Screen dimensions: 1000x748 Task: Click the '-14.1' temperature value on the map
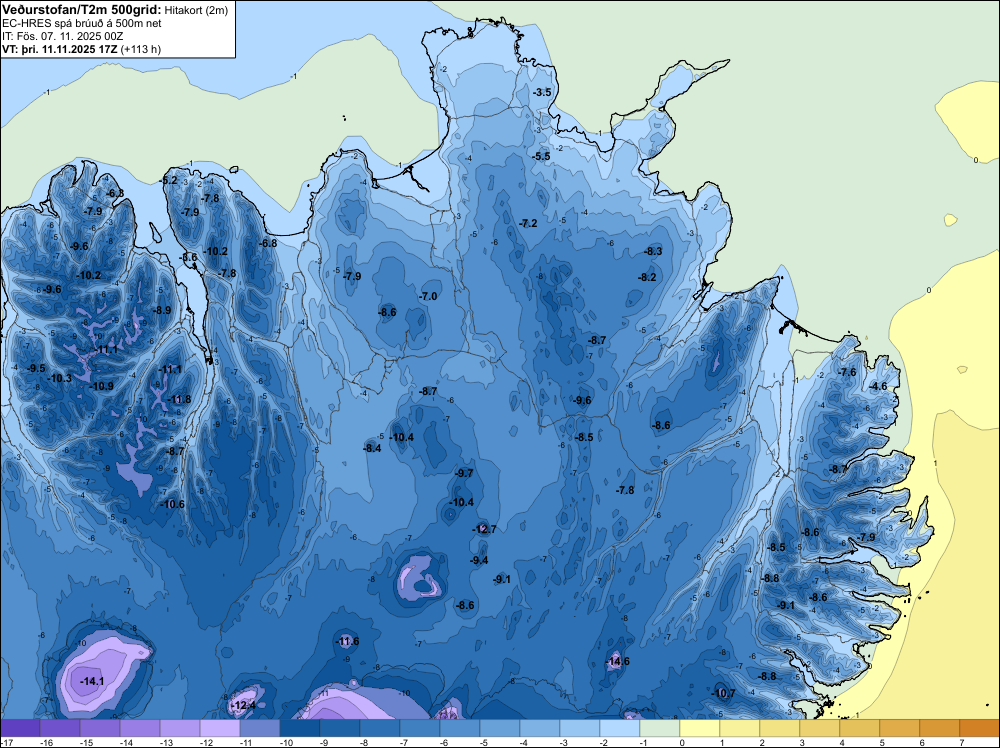(x=92, y=682)
